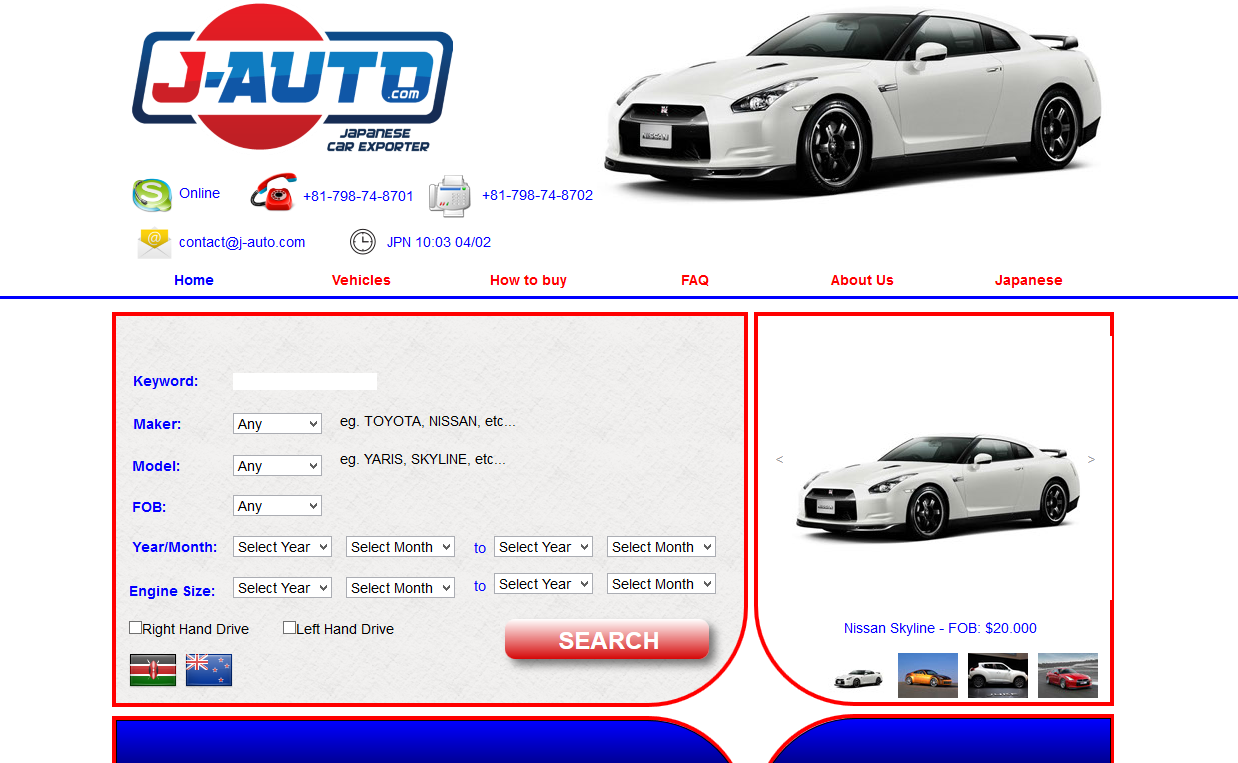Open Engine Size from Select Year dropdown
The width and height of the screenshot is (1238, 763).
[282, 588]
